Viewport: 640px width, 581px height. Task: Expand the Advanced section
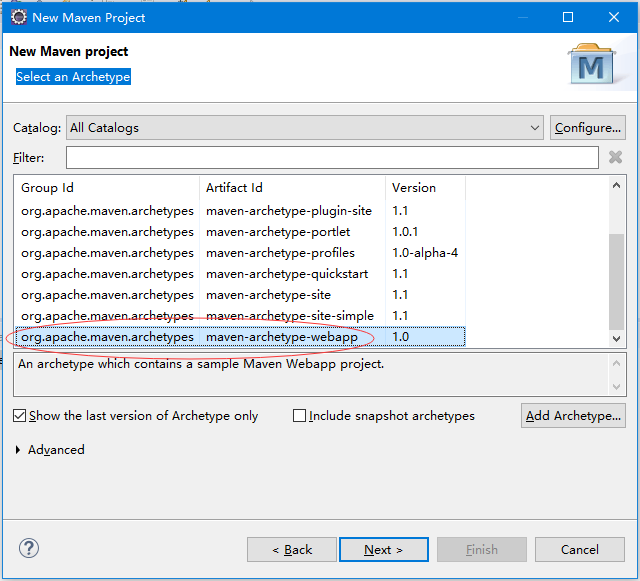[x=18, y=450]
